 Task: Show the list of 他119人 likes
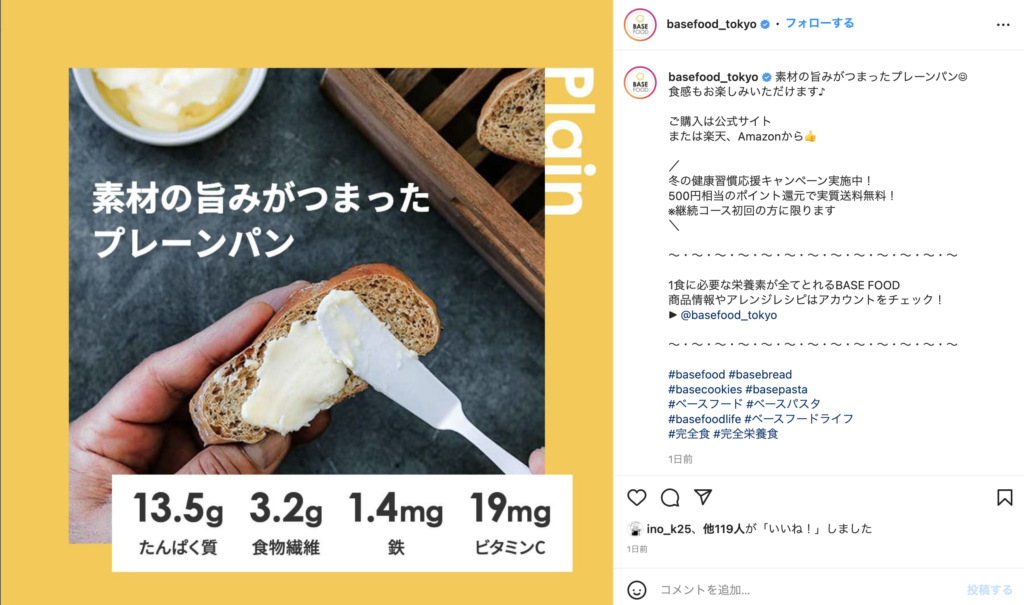[x=724, y=529]
